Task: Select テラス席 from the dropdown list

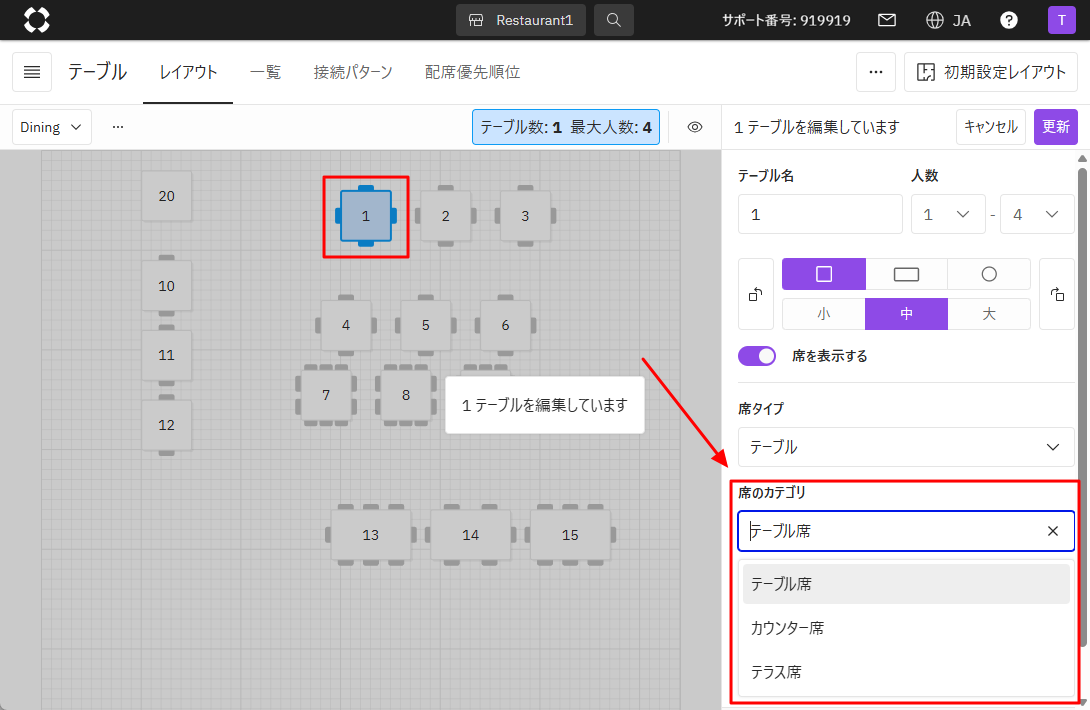Action: 906,672
